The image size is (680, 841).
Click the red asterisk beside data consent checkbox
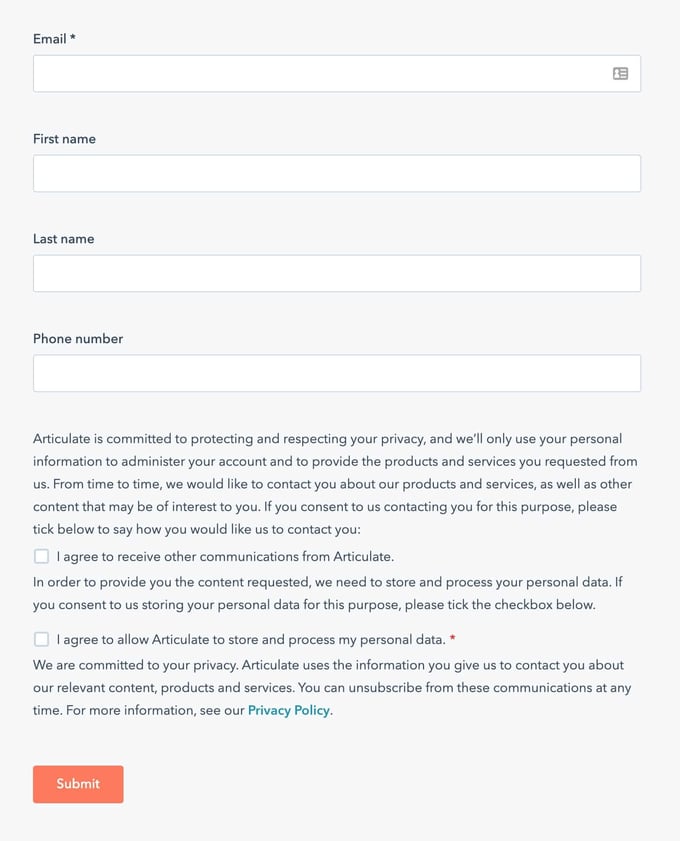pos(452,638)
